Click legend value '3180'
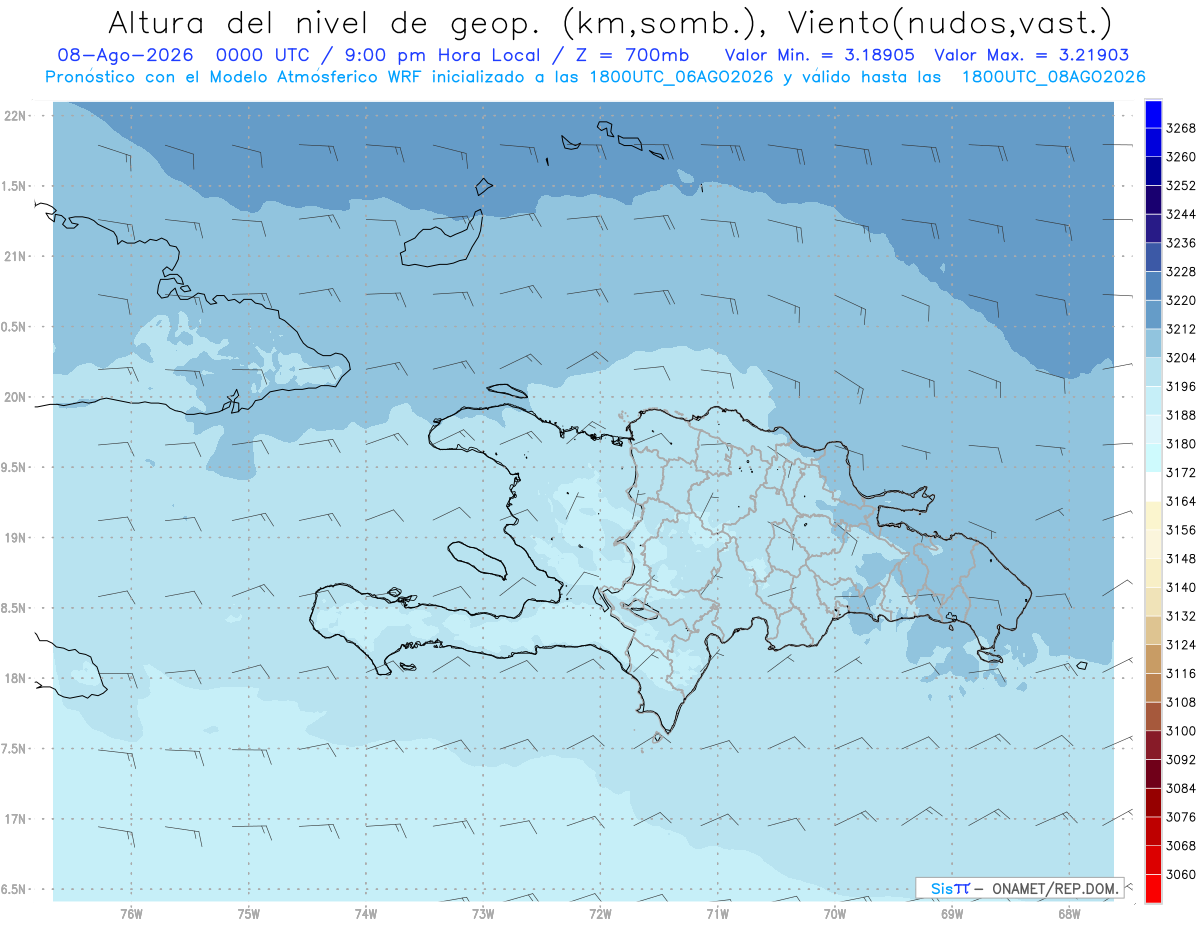The width and height of the screenshot is (1200, 927). coord(1181,444)
